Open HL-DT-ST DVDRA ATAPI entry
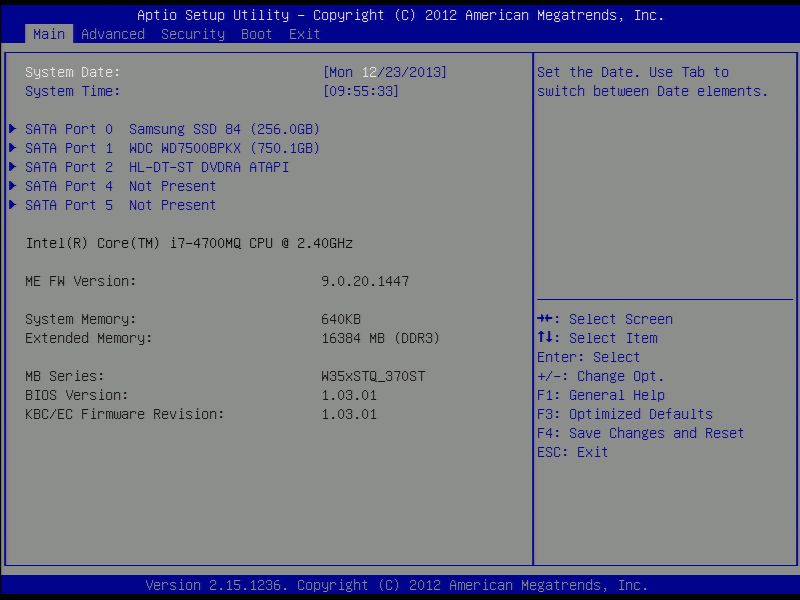Viewport: 800px width, 600px height. point(209,167)
